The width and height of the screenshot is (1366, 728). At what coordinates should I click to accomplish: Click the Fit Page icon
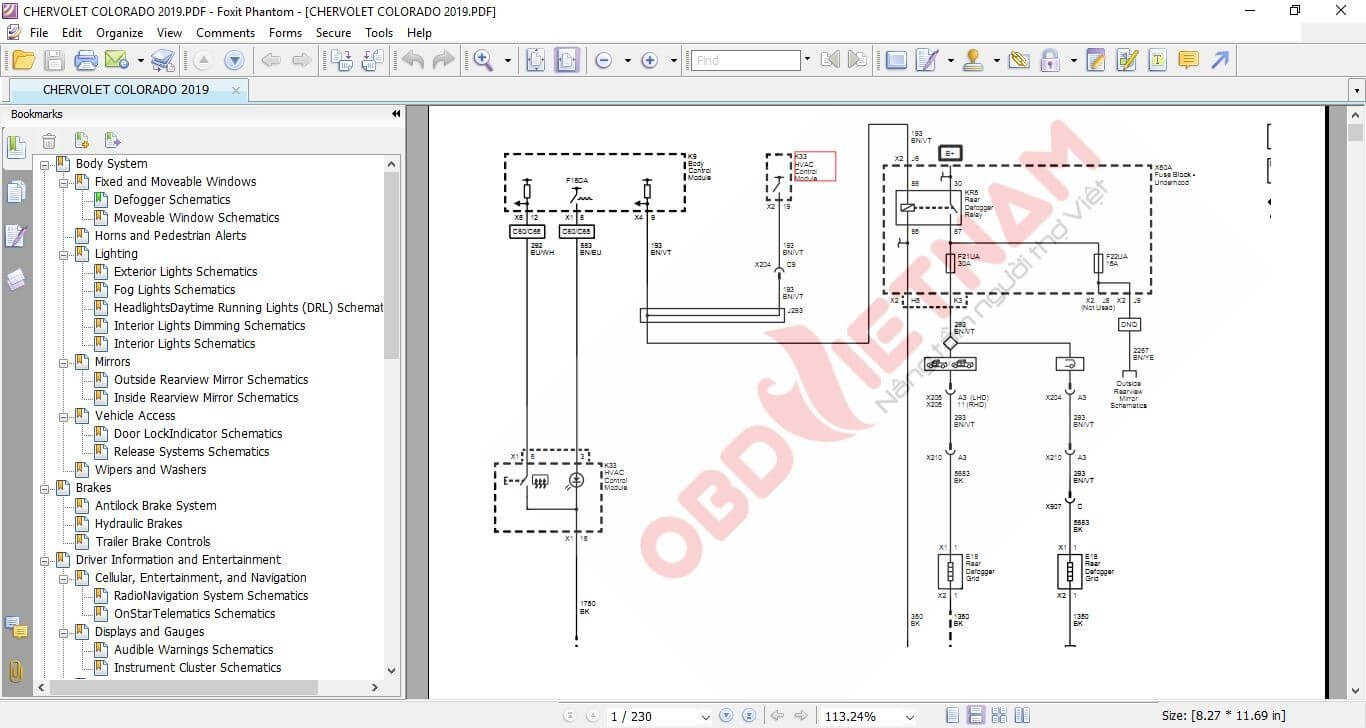click(x=536, y=60)
